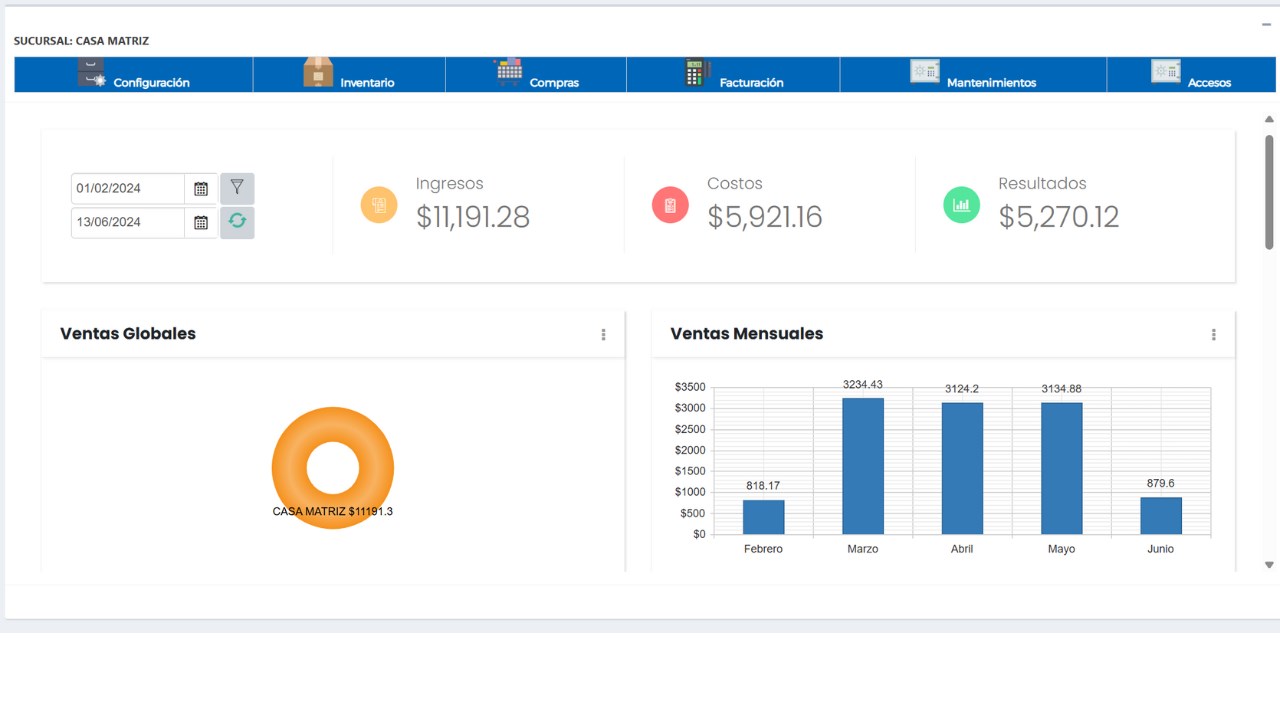Apply the date filter funnel button
This screenshot has height=720, width=1280.
pos(237,188)
